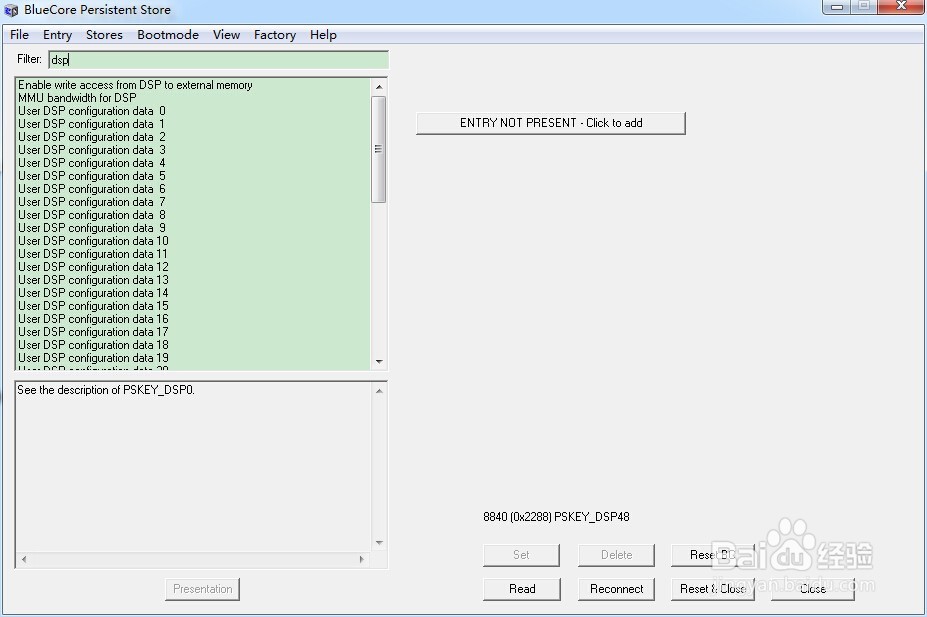927x617 pixels.
Task: Click description pane scroll left arrow
Action: (24, 559)
